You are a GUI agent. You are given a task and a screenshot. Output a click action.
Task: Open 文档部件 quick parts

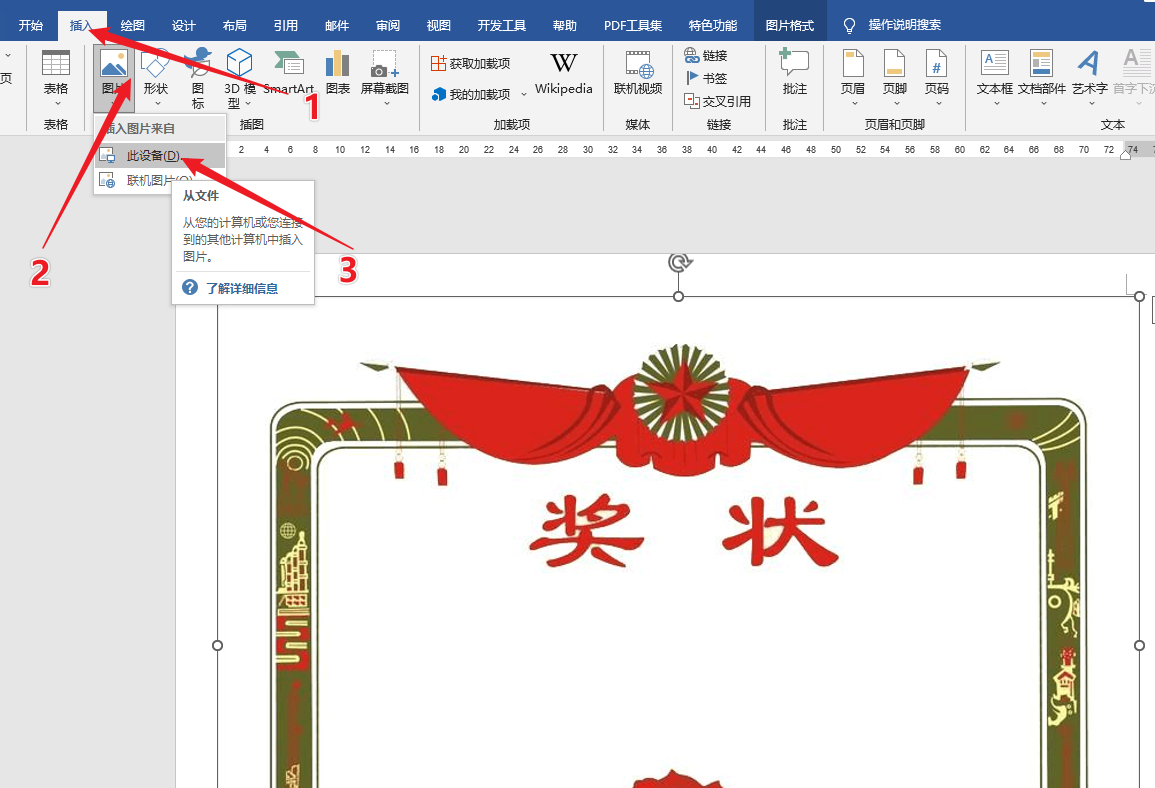(1042, 77)
